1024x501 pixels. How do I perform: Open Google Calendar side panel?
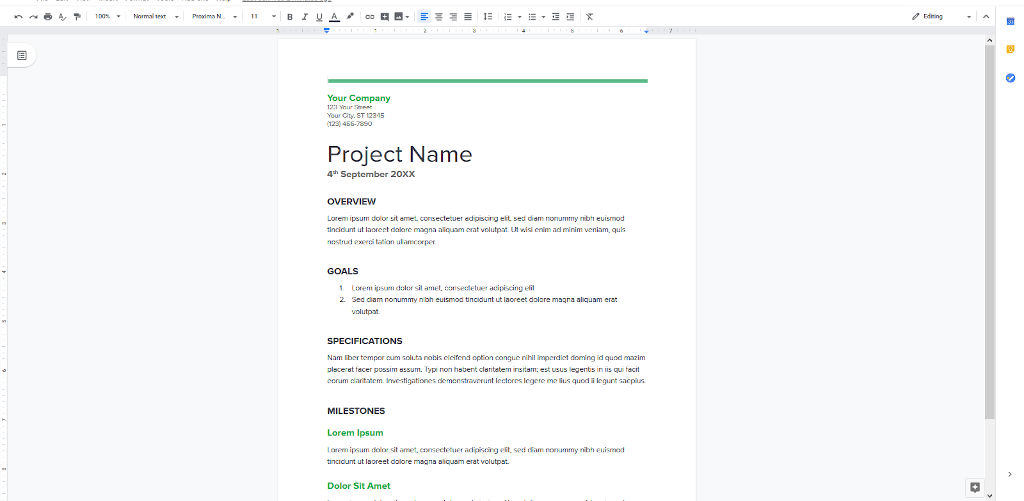(x=1010, y=22)
